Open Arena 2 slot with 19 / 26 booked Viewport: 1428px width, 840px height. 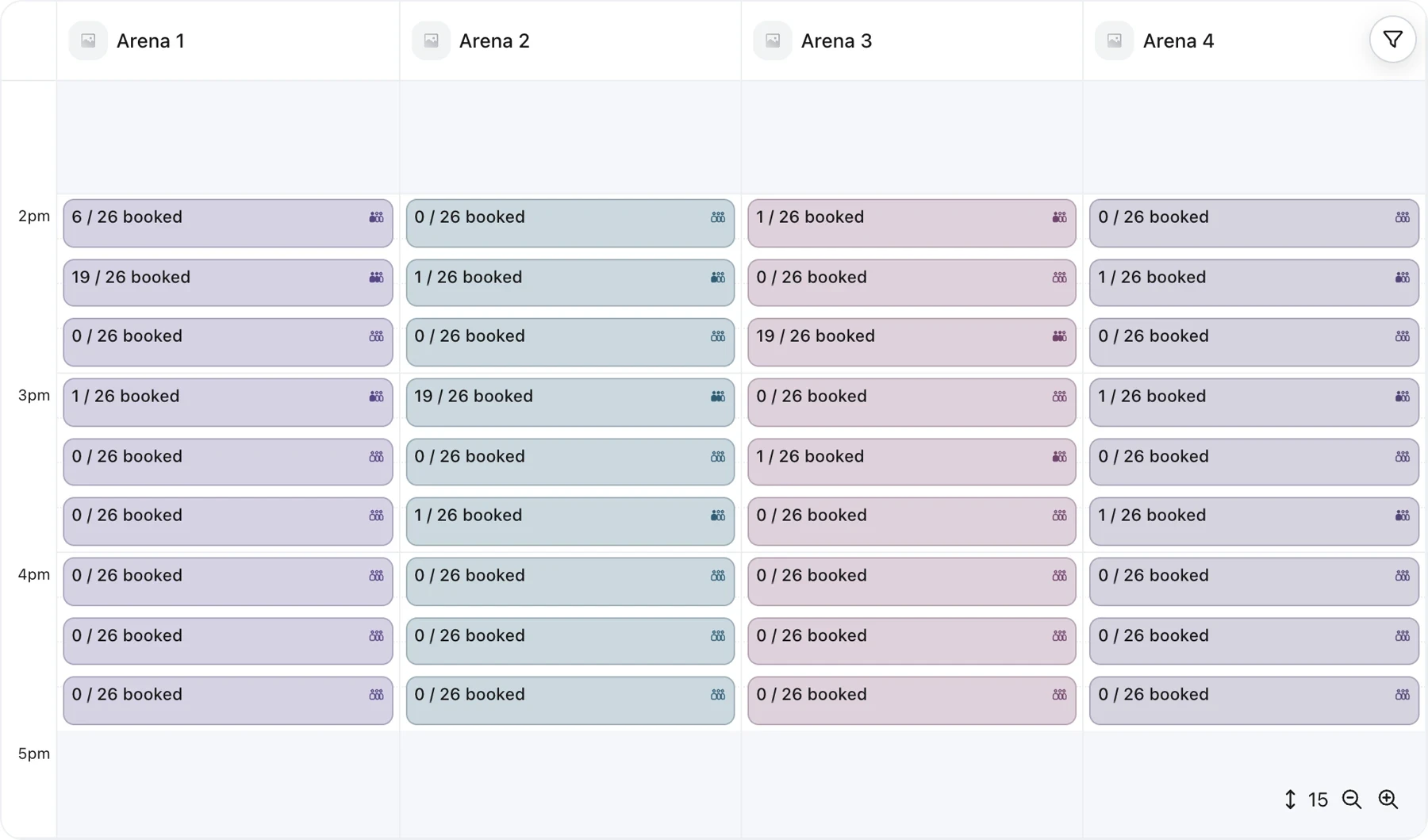(x=570, y=402)
